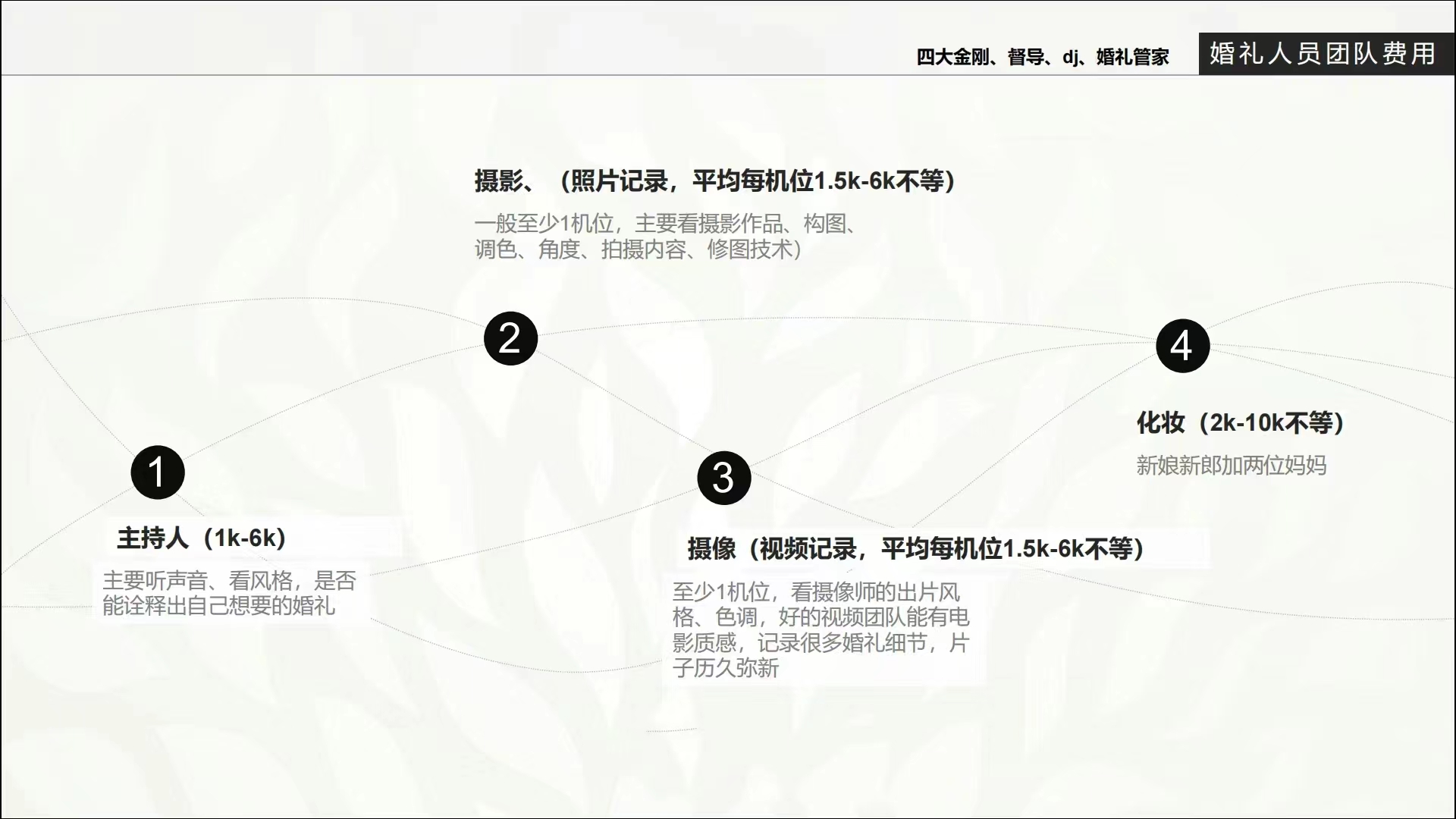The width and height of the screenshot is (1456, 819).
Task: Select the host description starting 主要听声音
Action: click(x=230, y=593)
